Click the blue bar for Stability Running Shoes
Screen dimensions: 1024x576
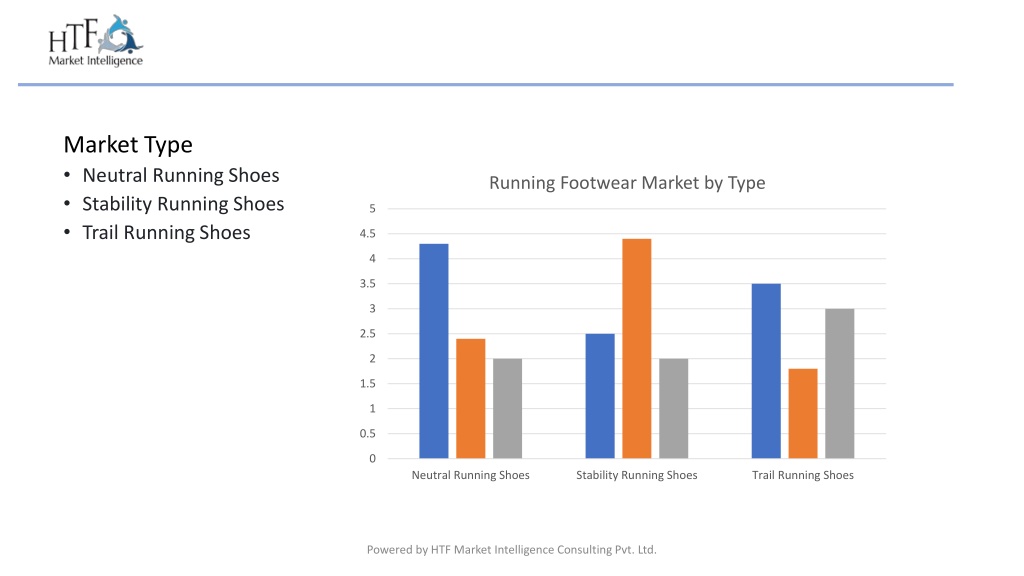click(600, 396)
